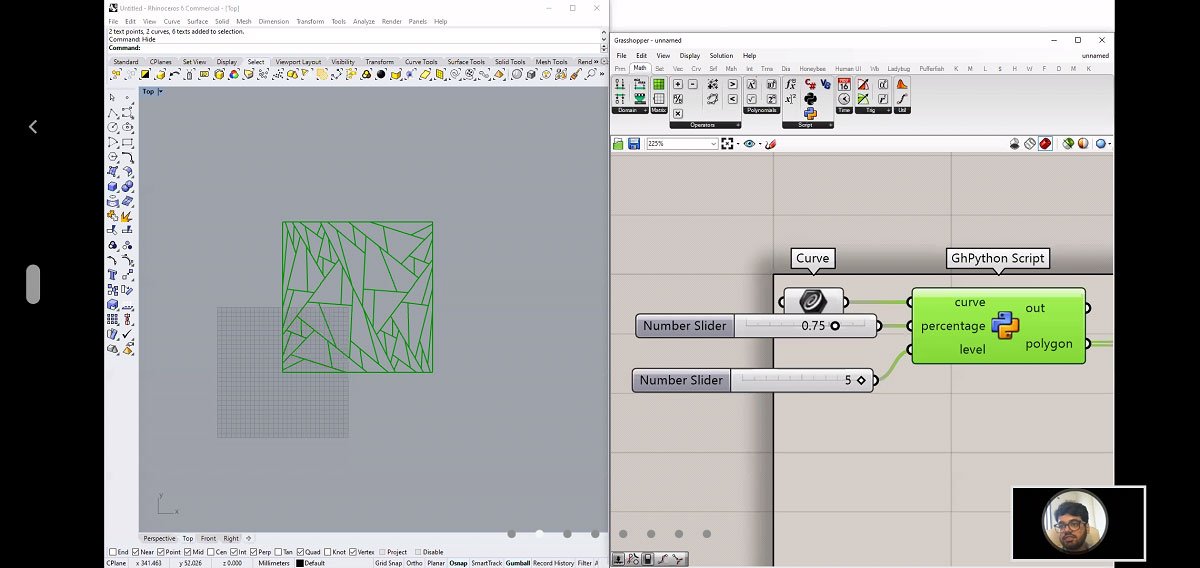Click the GhPython Script component icon

point(1005,326)
